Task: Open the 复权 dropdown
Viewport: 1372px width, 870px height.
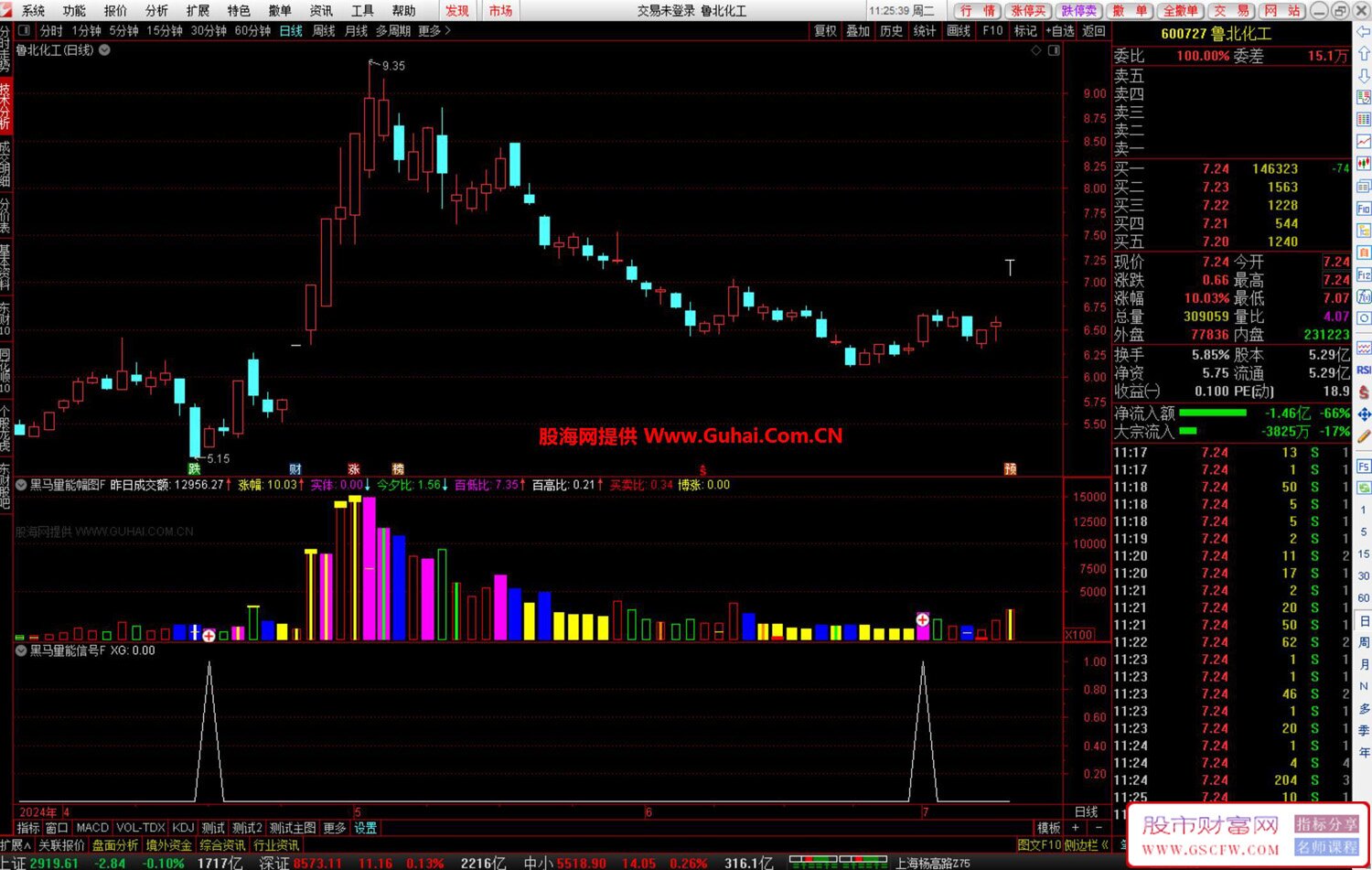Action: pyautogui.click(x=825, y=31)
